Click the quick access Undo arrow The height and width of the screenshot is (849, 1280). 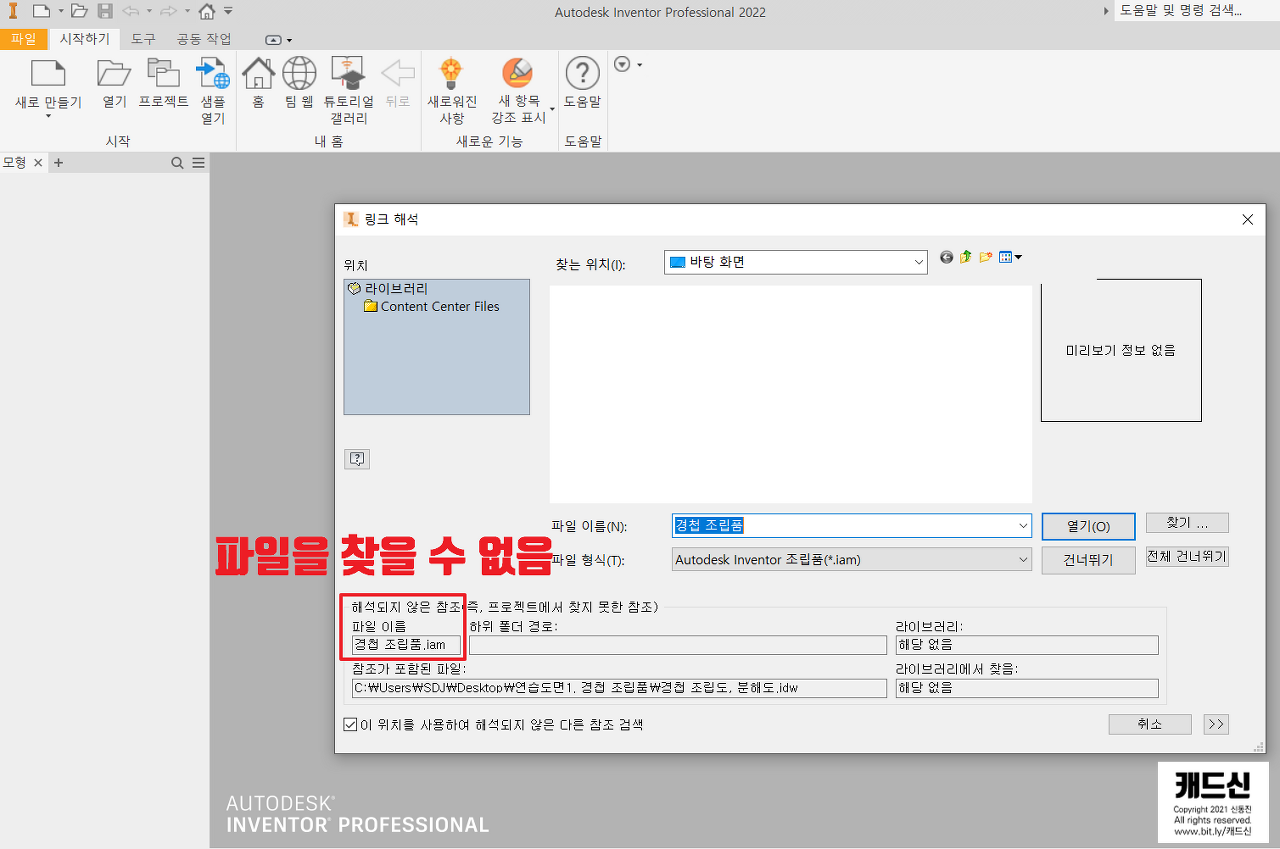click(x=131, y=12)
